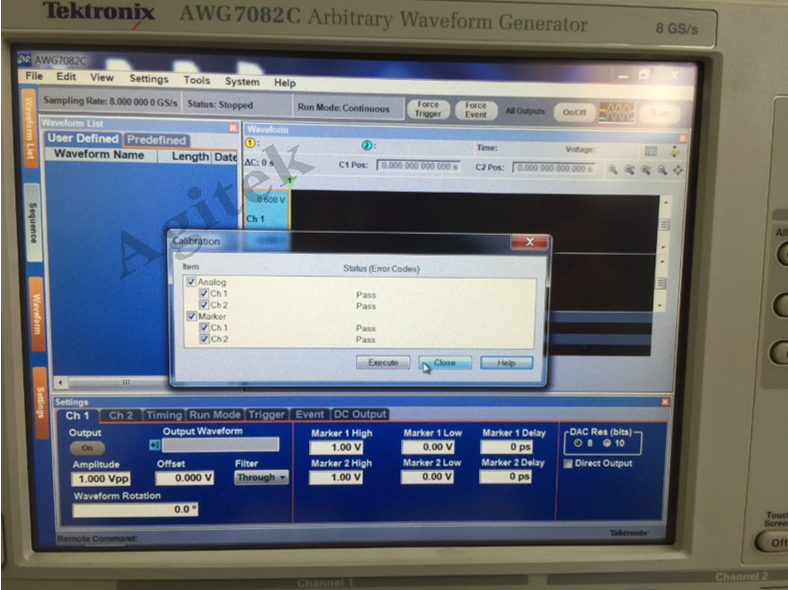Click the Settings side tab
Viewport: 788px width, 590px height.
[x=40, y=403]
